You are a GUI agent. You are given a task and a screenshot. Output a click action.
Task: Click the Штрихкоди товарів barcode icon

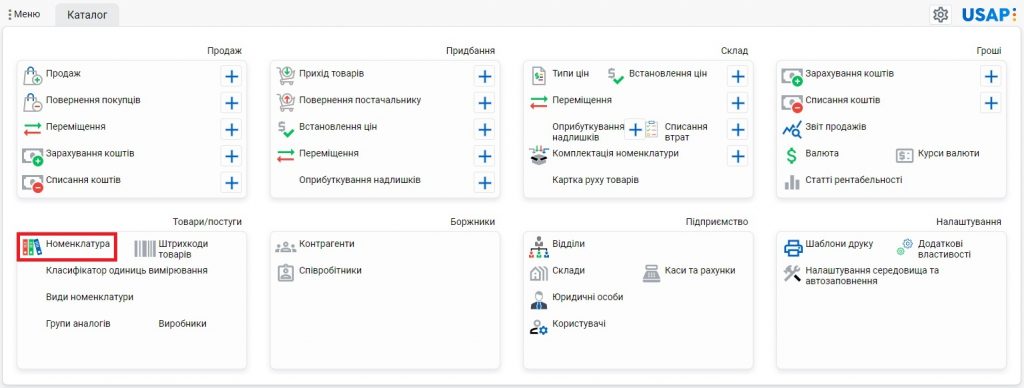tap(145, 249)
